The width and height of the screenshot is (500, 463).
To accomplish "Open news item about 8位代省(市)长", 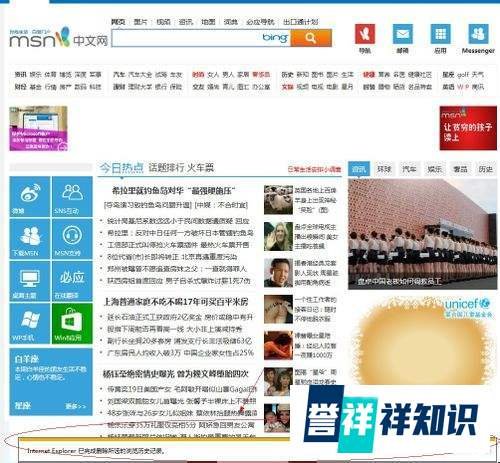I will [172, 257].
